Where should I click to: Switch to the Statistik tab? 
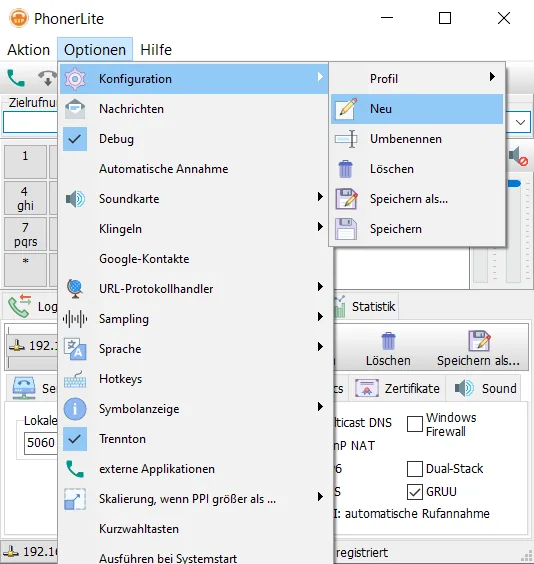click(366, 306)
